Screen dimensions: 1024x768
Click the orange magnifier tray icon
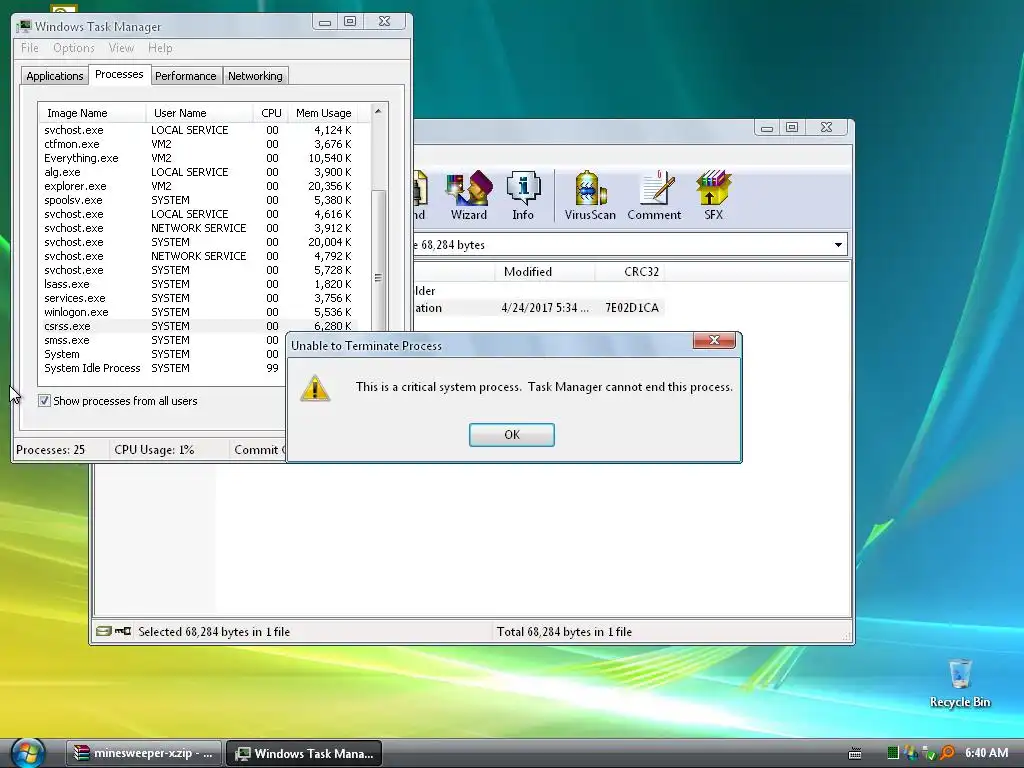(x=947, y=753)
